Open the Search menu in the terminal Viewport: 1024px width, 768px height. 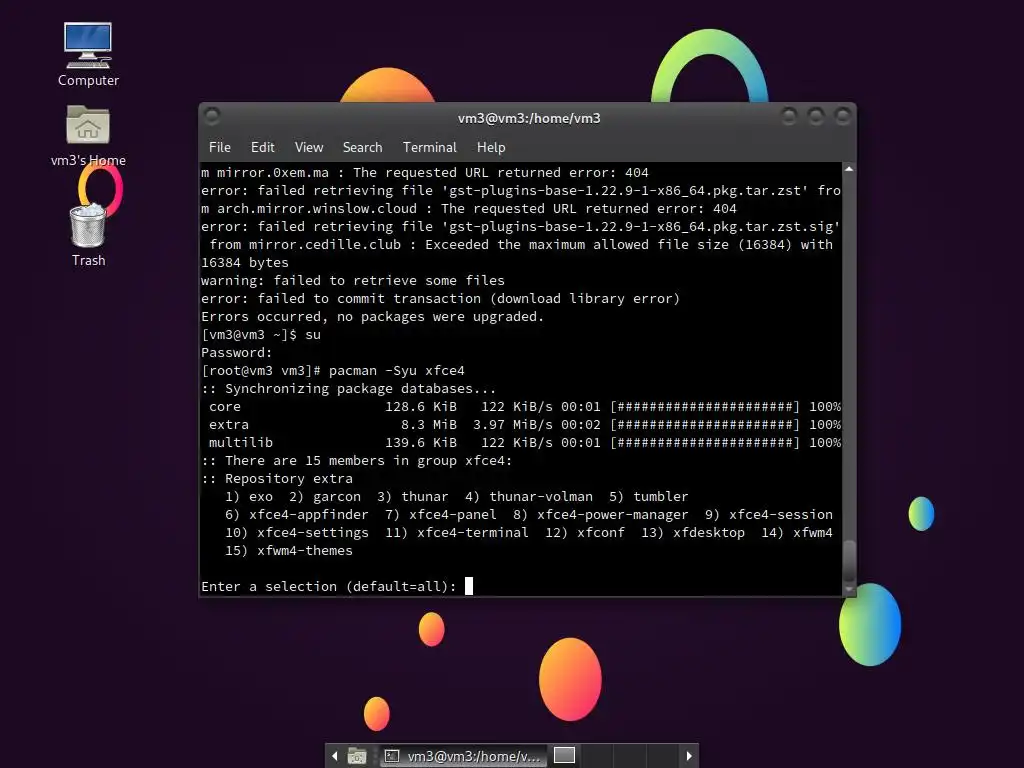pyautogui.click(x=362, y=147)
